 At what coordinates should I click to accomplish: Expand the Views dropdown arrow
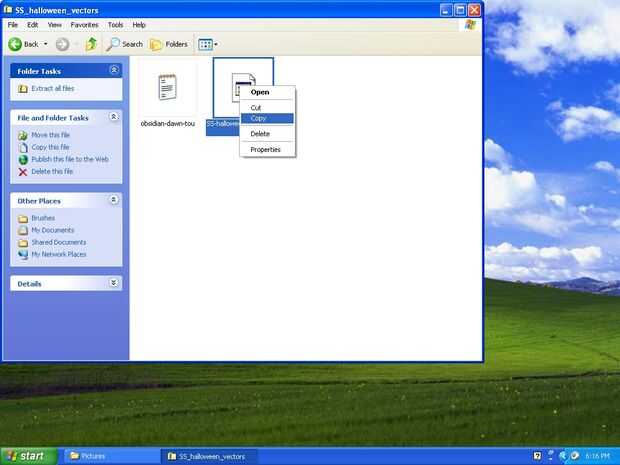tap(216, 44)
